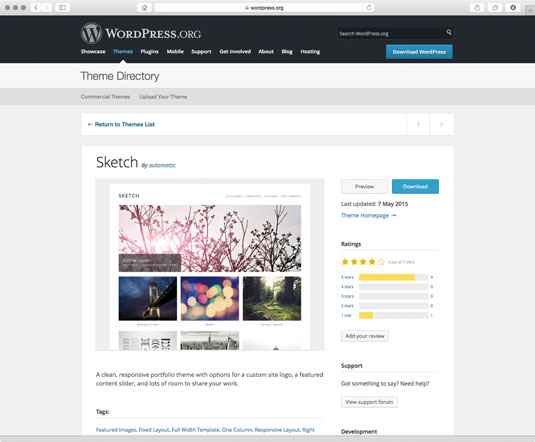Go to previous theme arrow

[x=418, y=124]
